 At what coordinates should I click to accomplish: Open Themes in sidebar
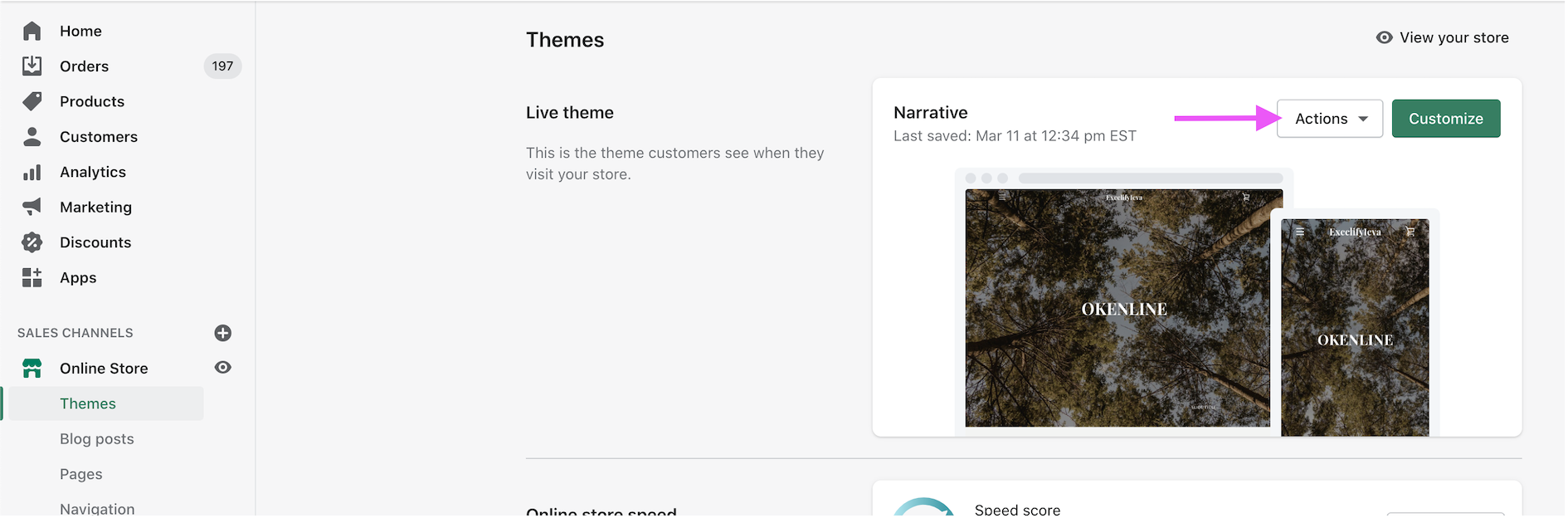point(88,403)
